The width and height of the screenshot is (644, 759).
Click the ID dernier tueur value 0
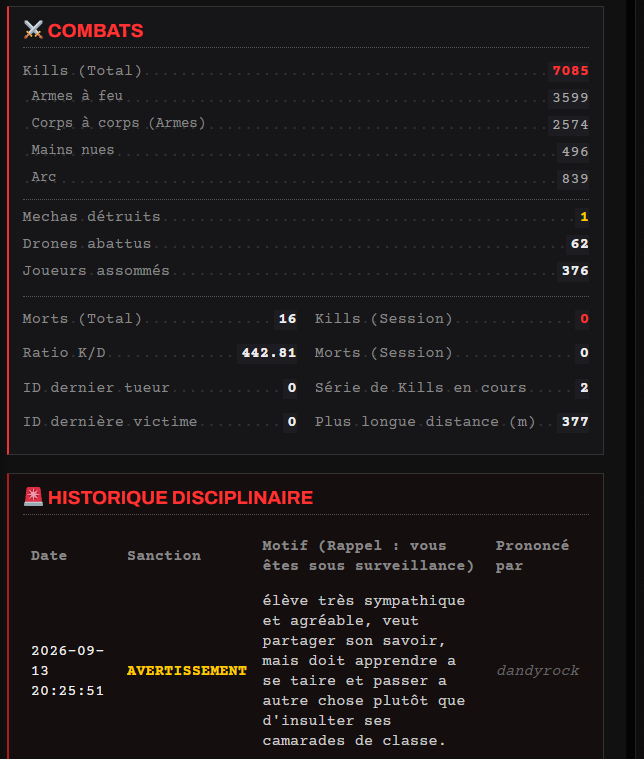(x=291, y=388)
